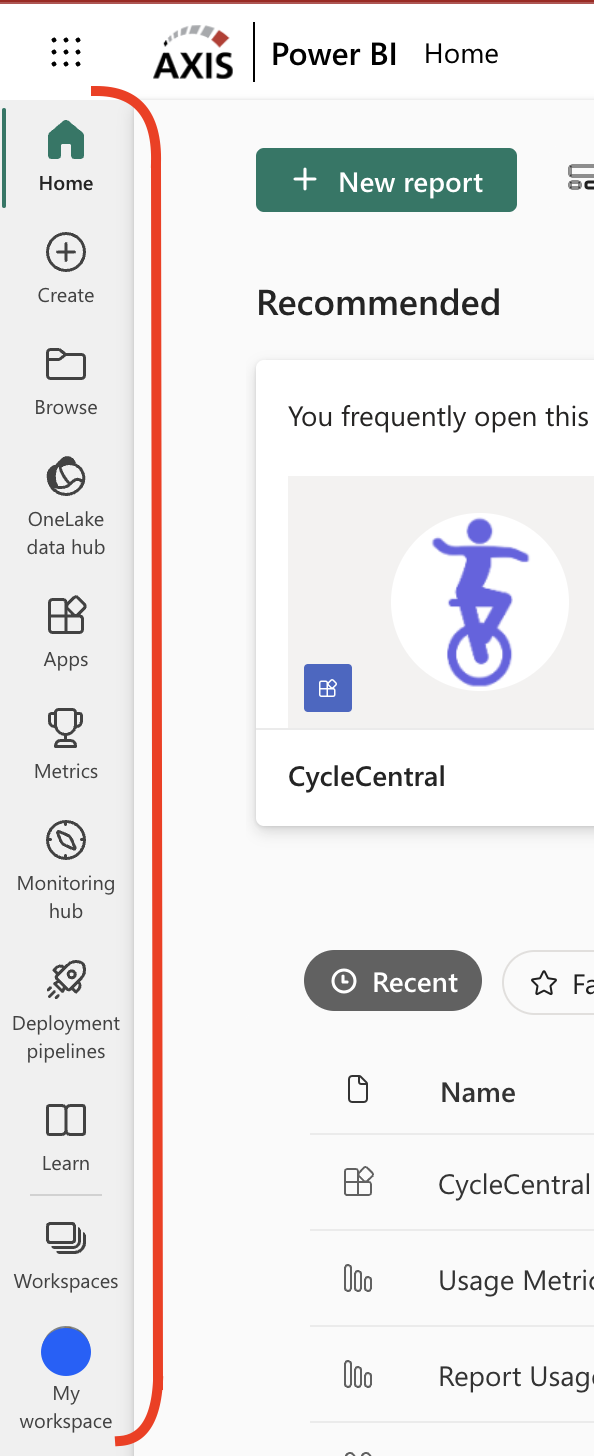Create a new report
Screen dimensions: 594x1456
386,180
